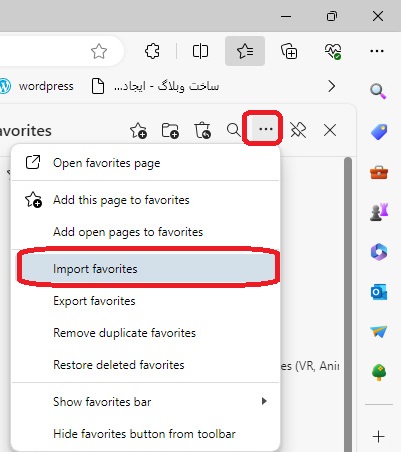
Task: Open Browser essentials heart icon
Action: click(333, 51)
